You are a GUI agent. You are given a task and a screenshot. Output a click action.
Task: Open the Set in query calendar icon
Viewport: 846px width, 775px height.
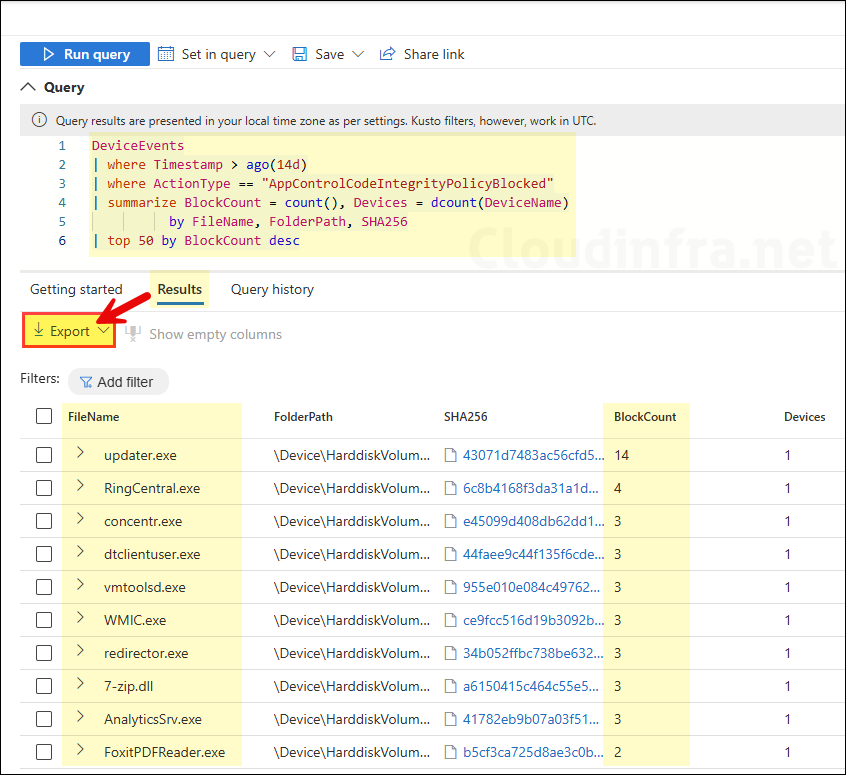click(x=166, y=54)
